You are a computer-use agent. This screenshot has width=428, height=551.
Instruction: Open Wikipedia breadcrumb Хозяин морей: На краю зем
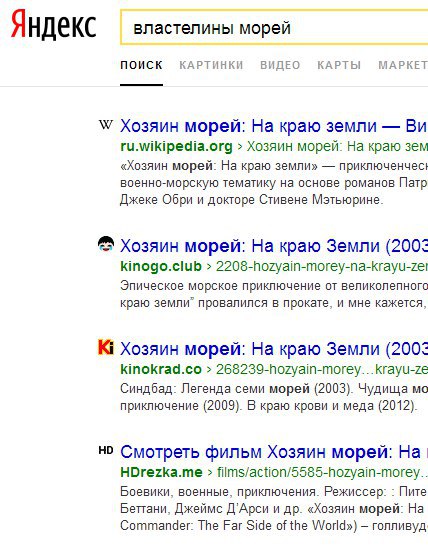[x=337, y=147]
